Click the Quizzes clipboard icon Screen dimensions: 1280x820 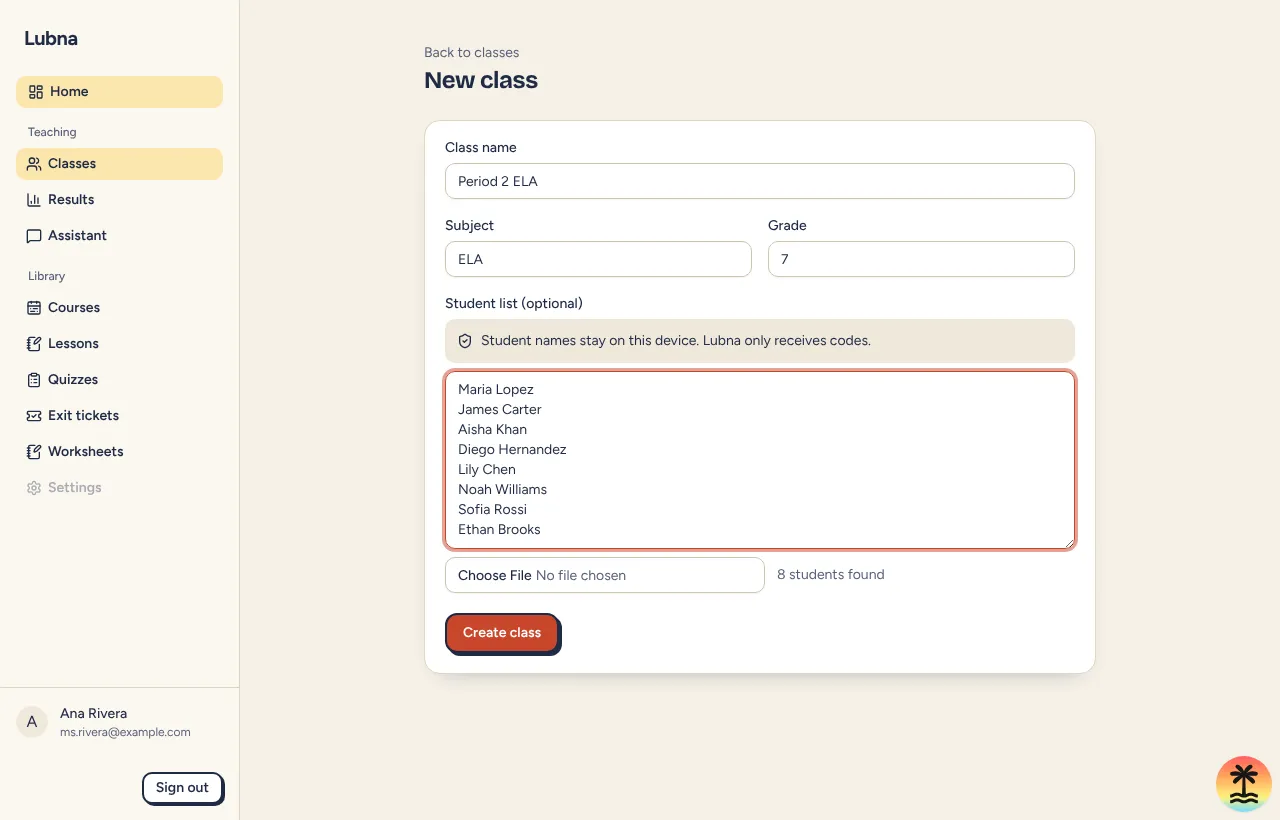tap(34, 380)
